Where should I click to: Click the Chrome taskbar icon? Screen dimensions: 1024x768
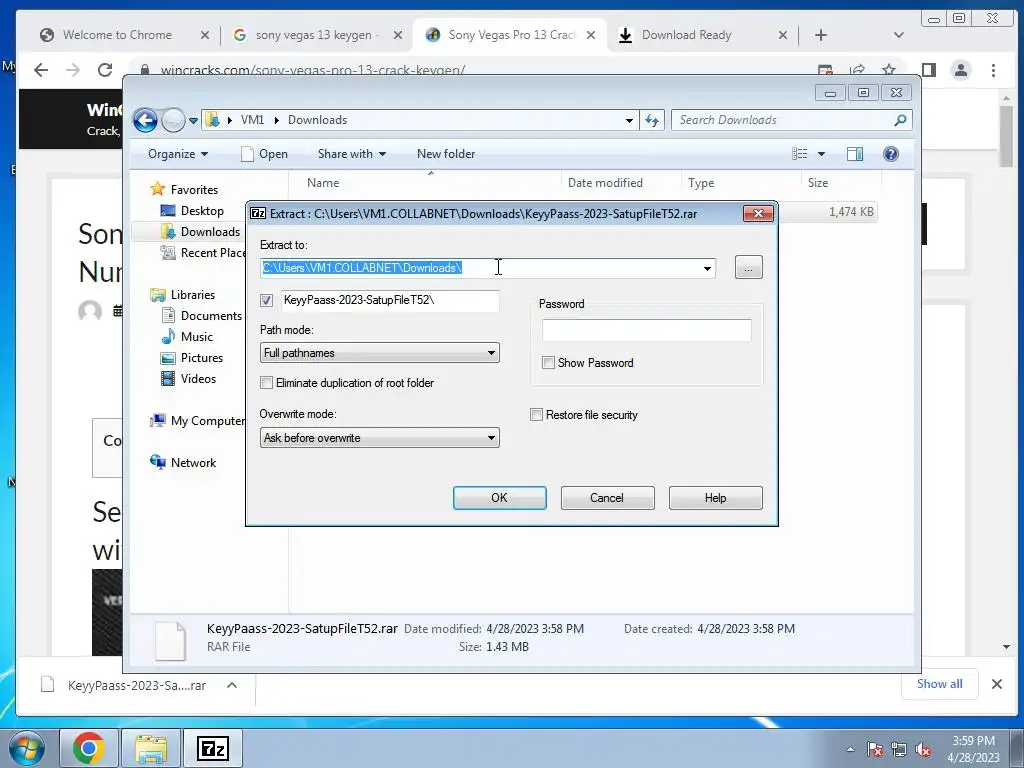coord(89,748)
